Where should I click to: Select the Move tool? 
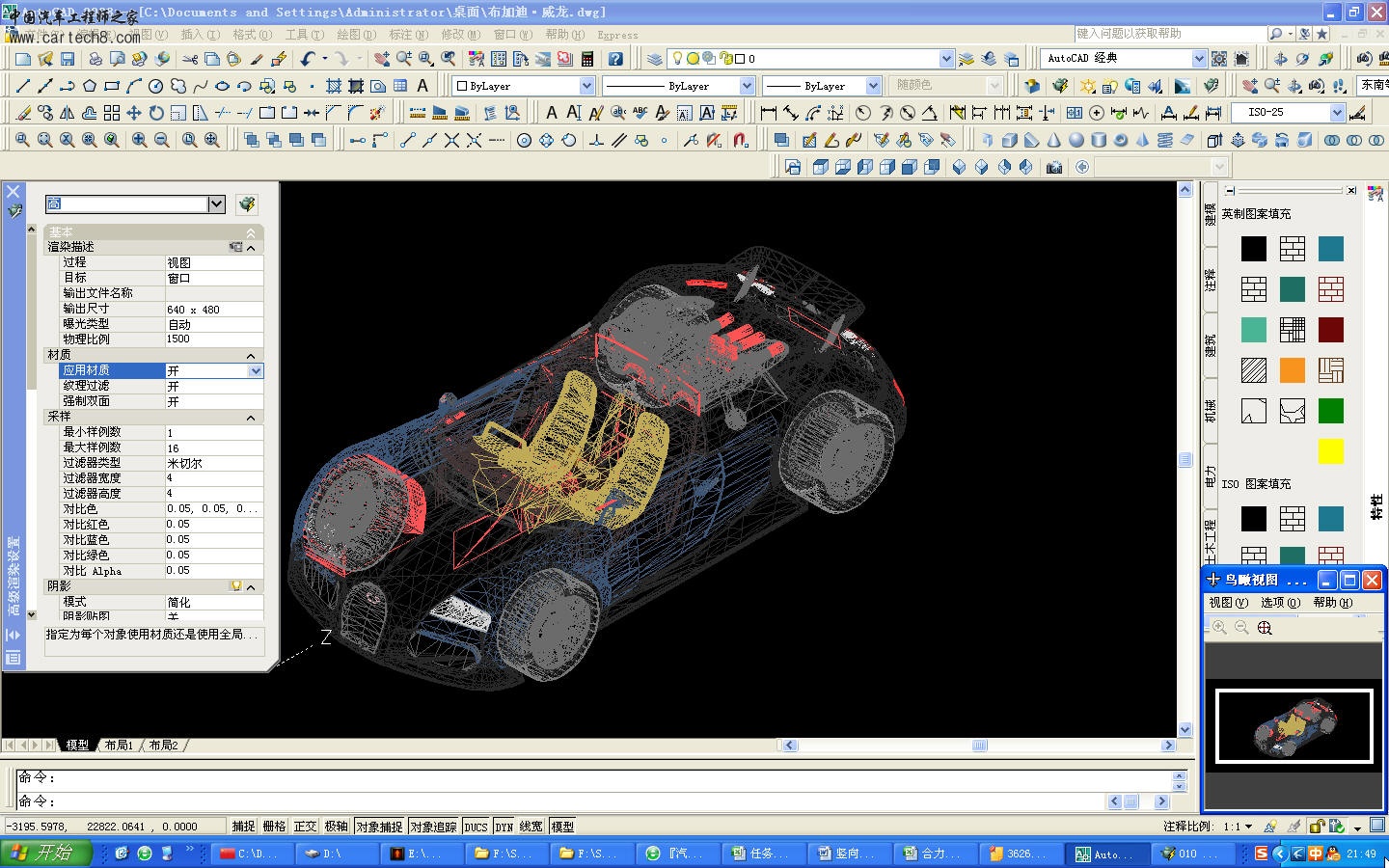click(134, 113)
